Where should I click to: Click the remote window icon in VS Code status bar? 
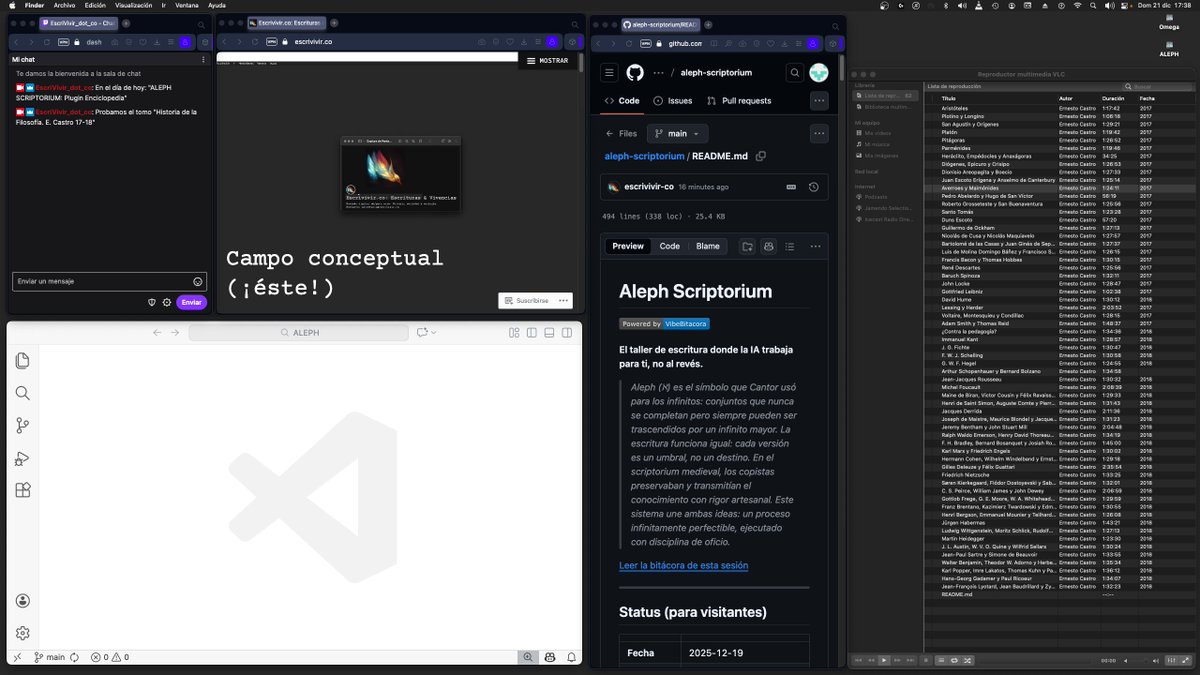point(16,657)
